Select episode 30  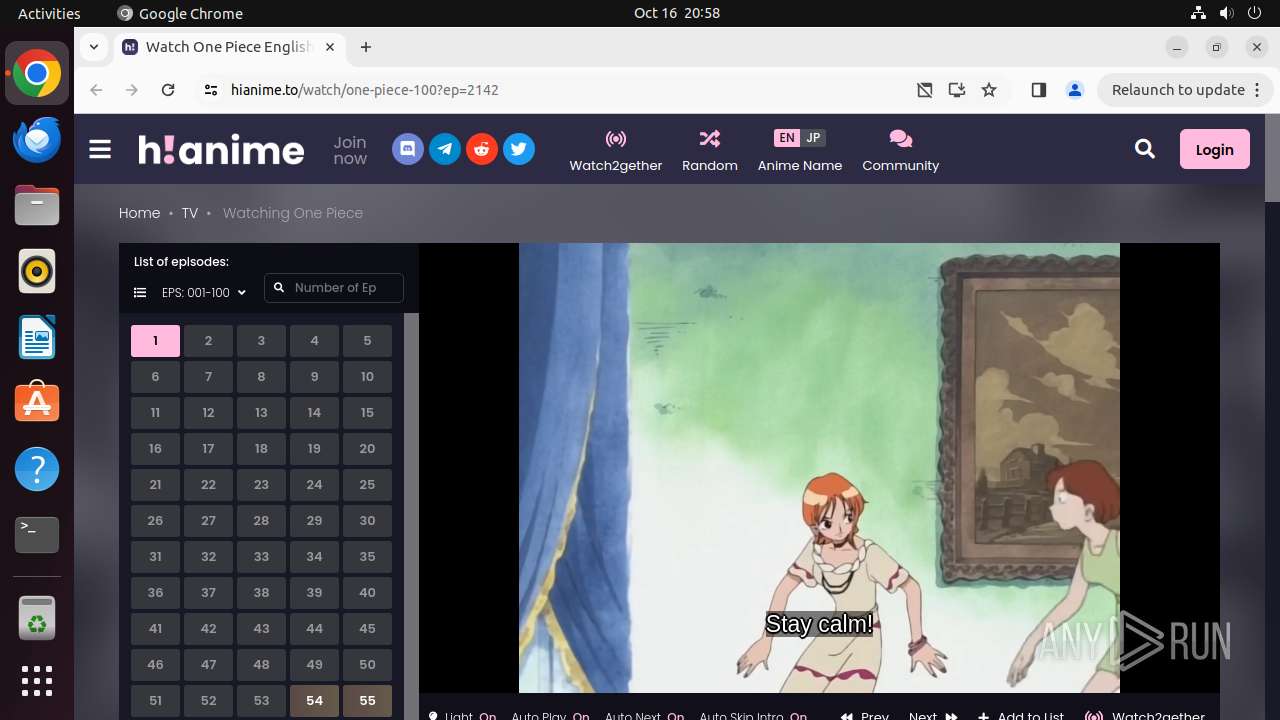tap(367, 521)
